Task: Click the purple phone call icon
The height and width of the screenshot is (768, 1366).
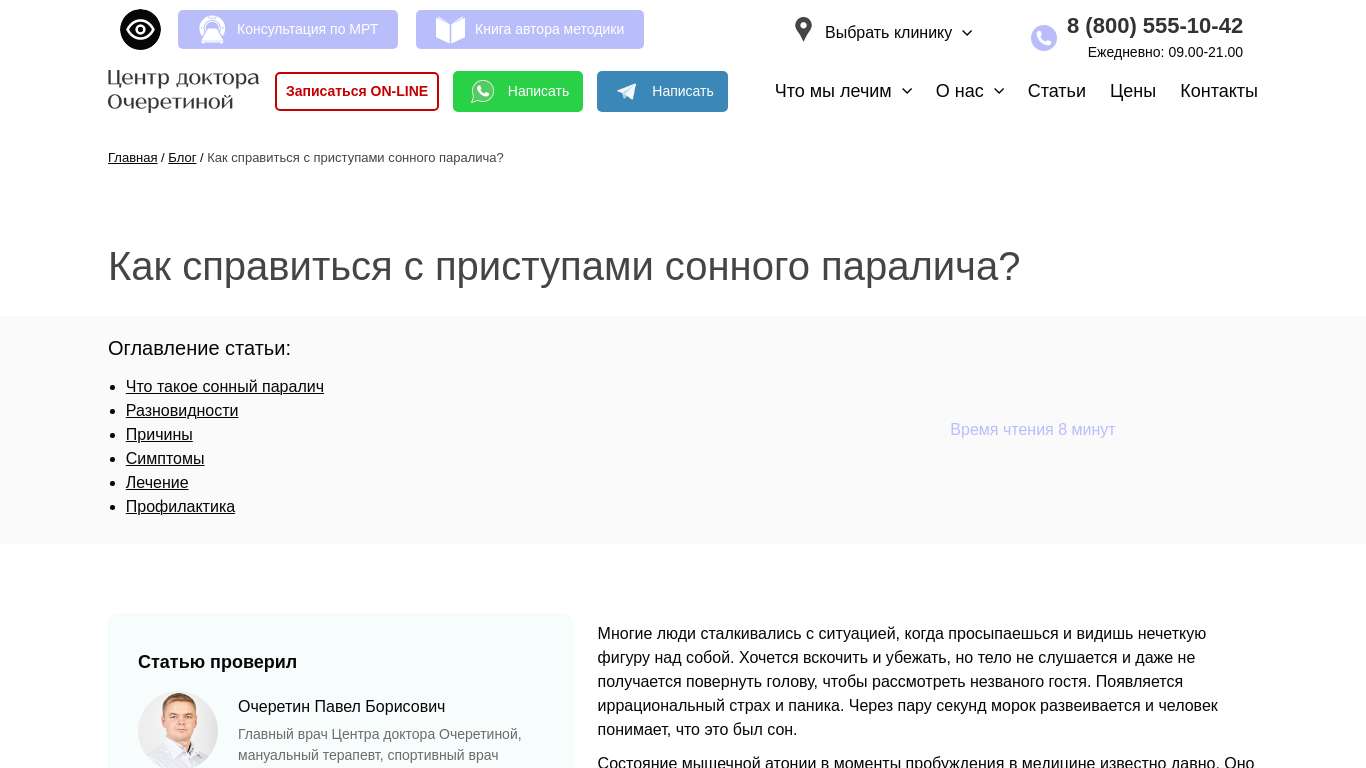Action: tap(1043, 38)
